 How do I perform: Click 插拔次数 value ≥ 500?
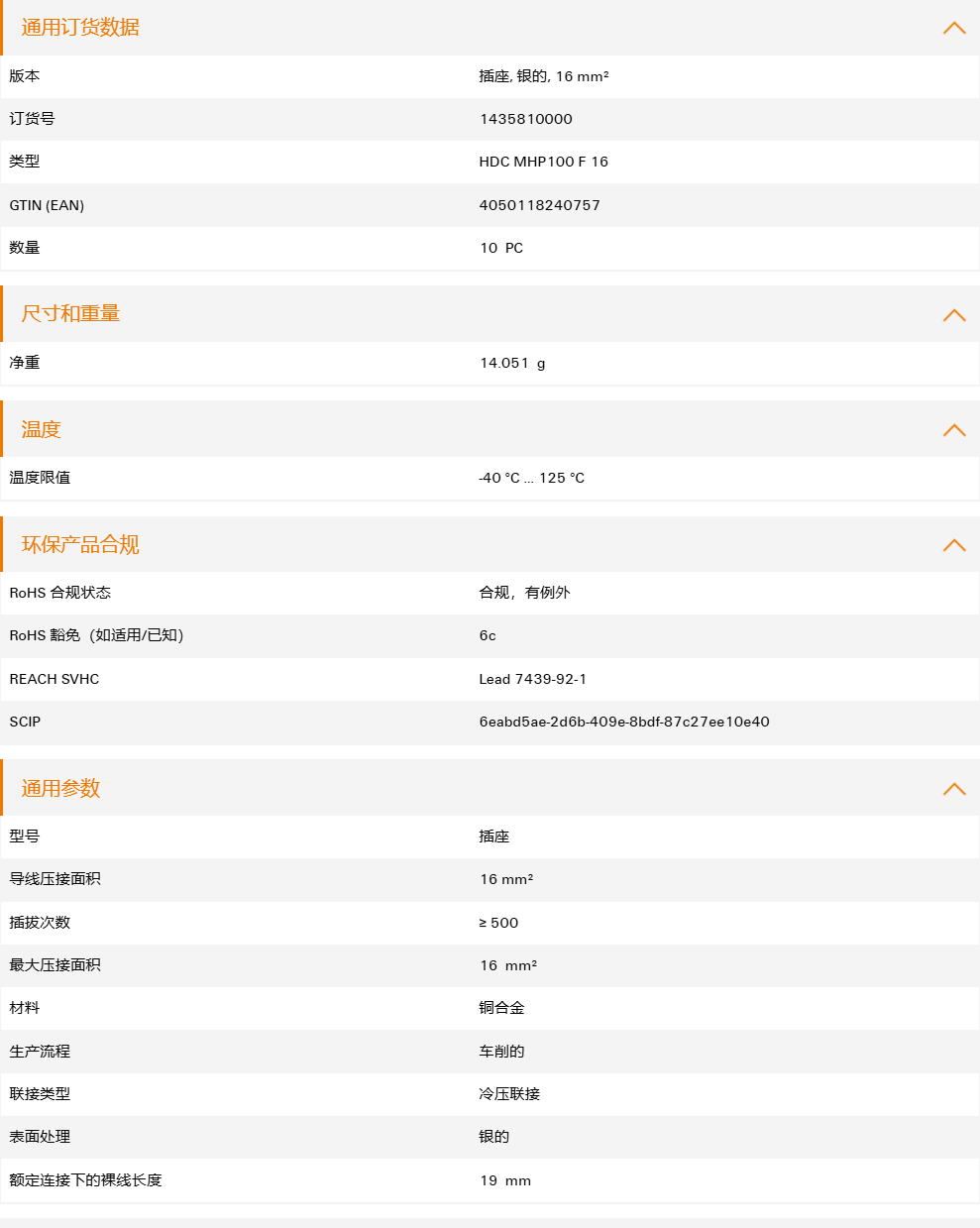pyautogui.click(x=499, y=923)
